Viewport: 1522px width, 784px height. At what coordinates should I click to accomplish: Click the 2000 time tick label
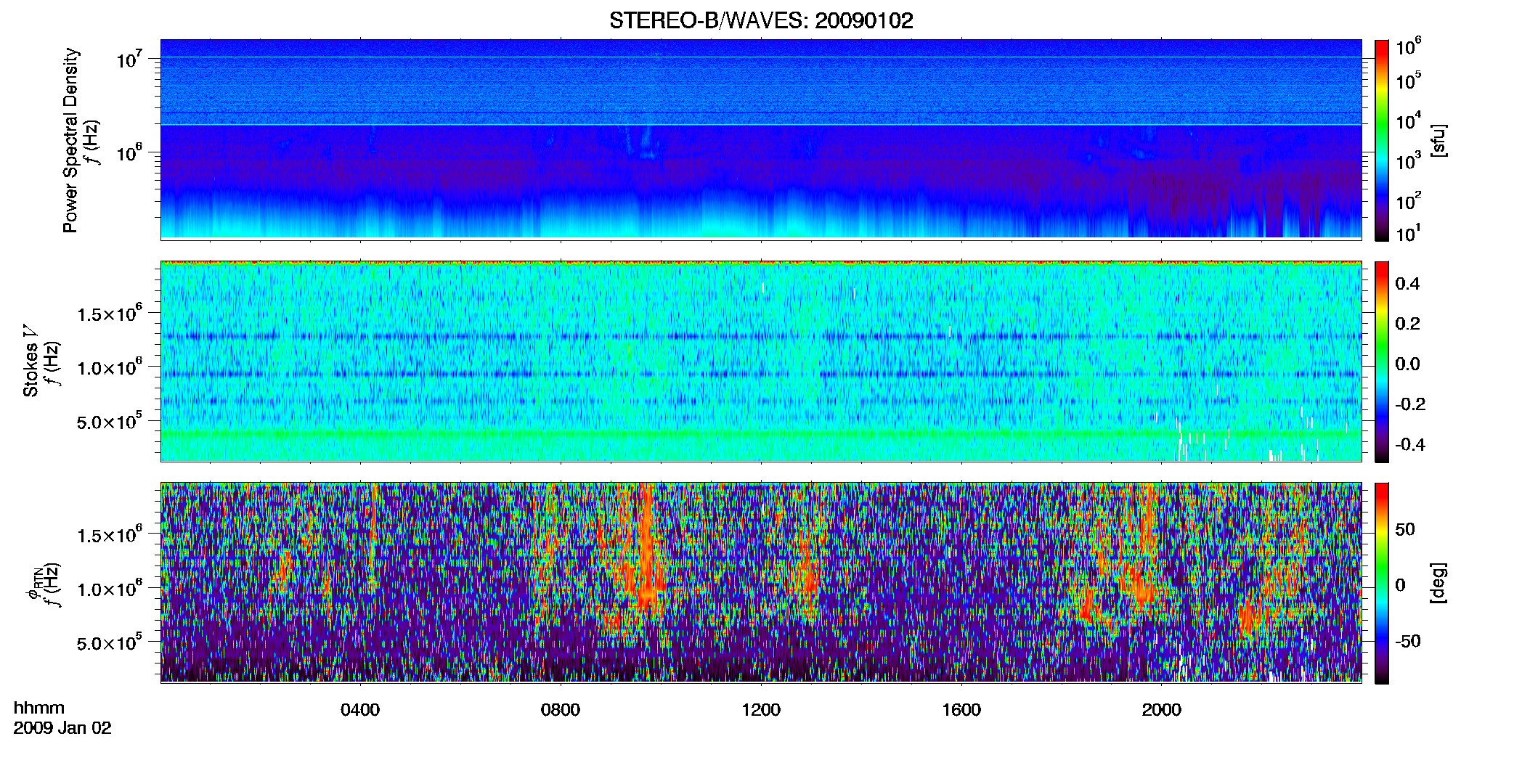(x=1162, y=710)
